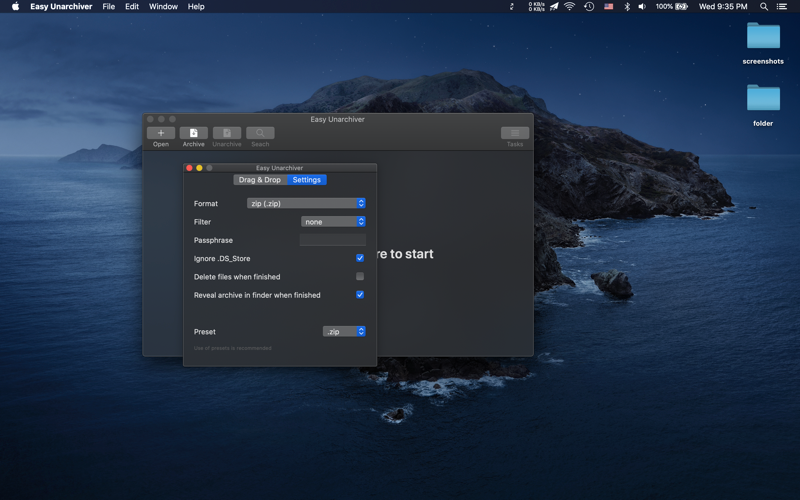Open the Easy Unarchiver application menu
The image size is (800, 500).
(x=61, y=7)
